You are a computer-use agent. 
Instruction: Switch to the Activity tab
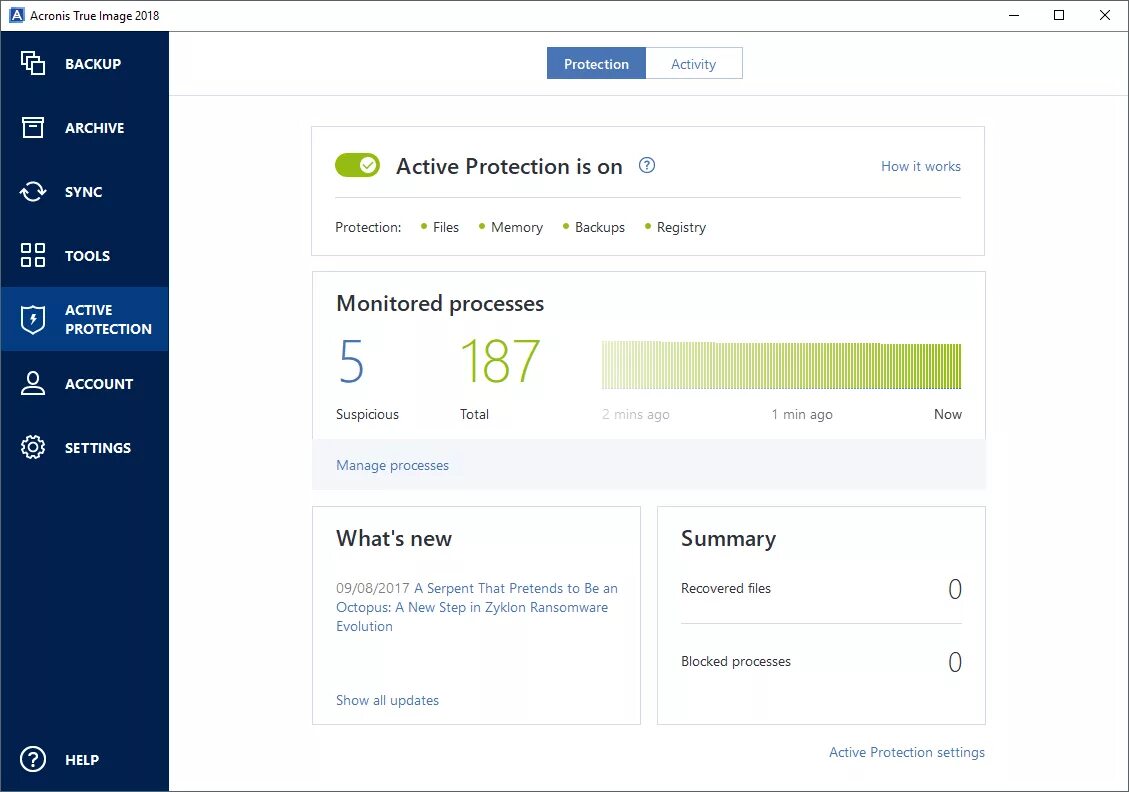point(693,63)
